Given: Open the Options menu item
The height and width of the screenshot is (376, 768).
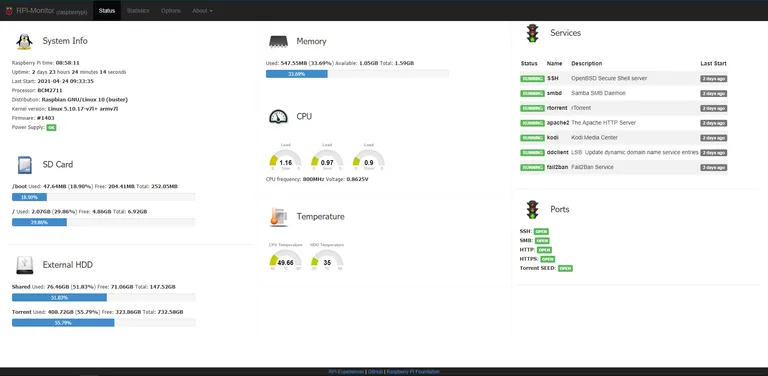Looking at the screenshot, I should pyautogui.click(x=170, y=11).
